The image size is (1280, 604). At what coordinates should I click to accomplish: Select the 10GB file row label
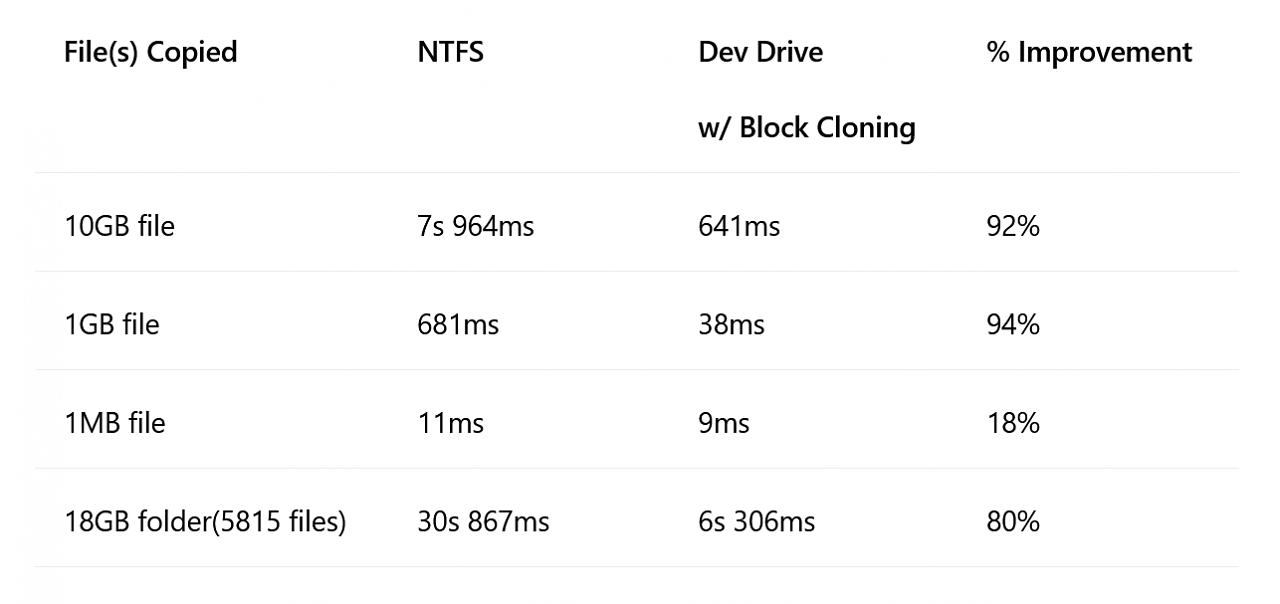pos(119,227)
